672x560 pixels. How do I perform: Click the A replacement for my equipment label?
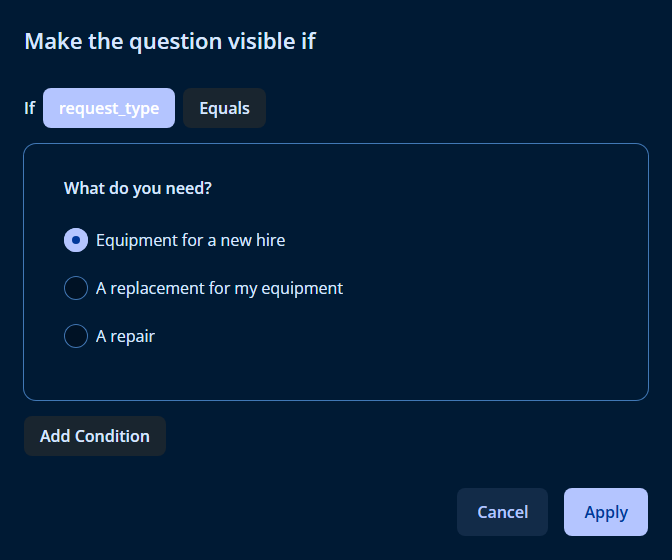(219, 288)
